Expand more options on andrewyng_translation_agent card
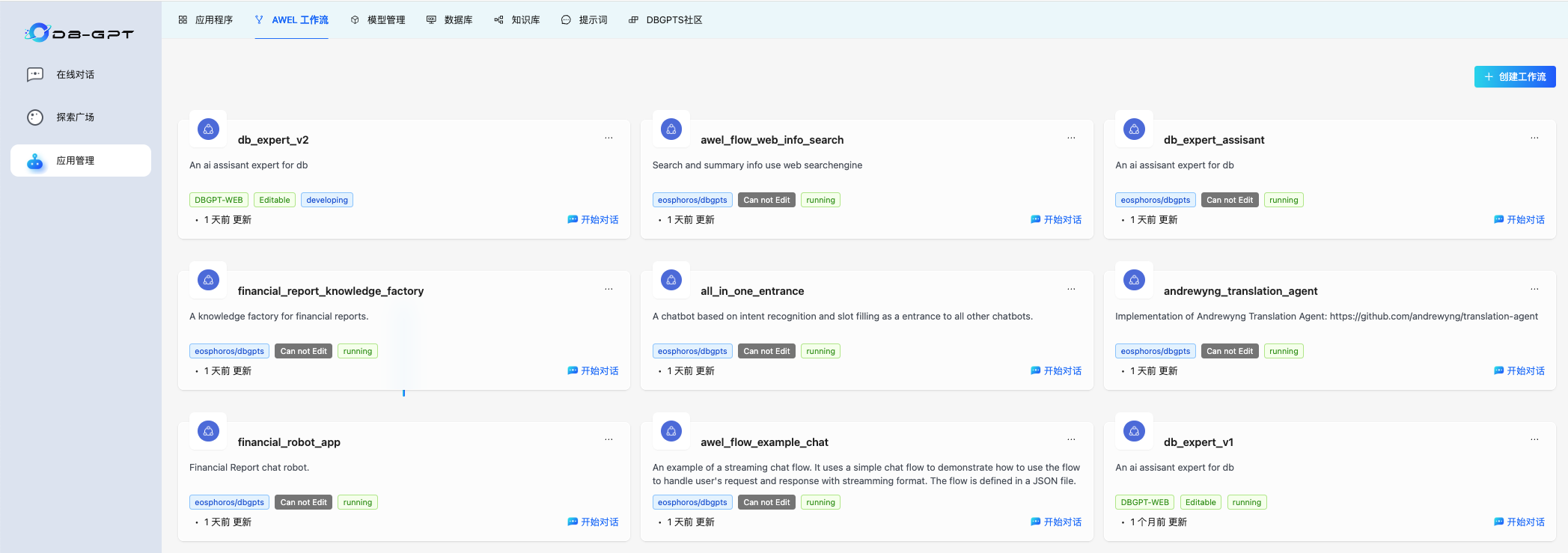The width and height of the screenshot is (1568, 553). pos(1535,289)
